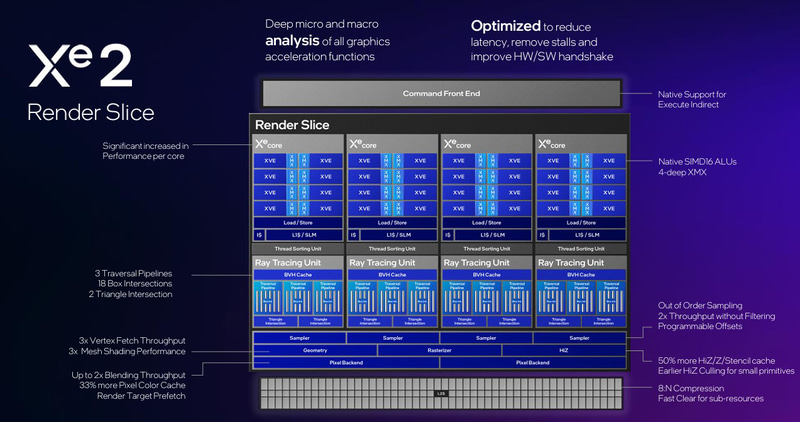This screenshot has height=422, width=800.
Task: Select the Load / Store block in leftmost Xe core
Action: (298, 223)
